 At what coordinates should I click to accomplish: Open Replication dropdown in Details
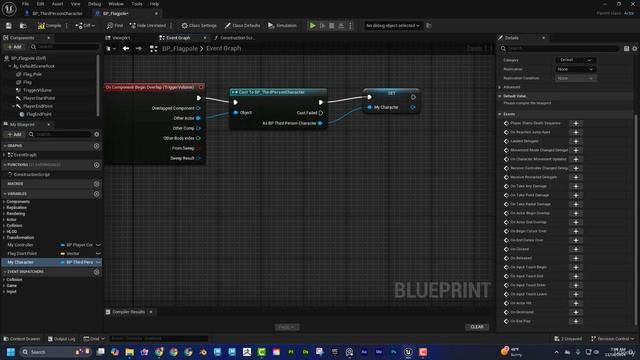(x=576, y=69)
